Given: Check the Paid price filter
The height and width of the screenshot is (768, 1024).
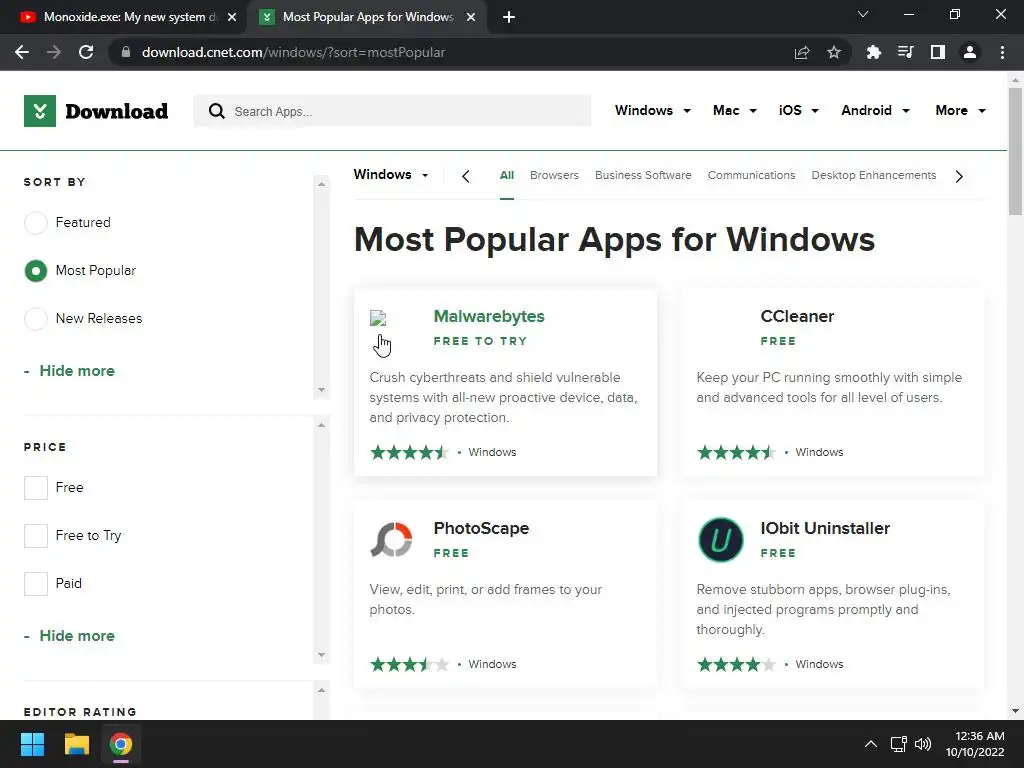Looking at the screenshot, I should (36, 584).
